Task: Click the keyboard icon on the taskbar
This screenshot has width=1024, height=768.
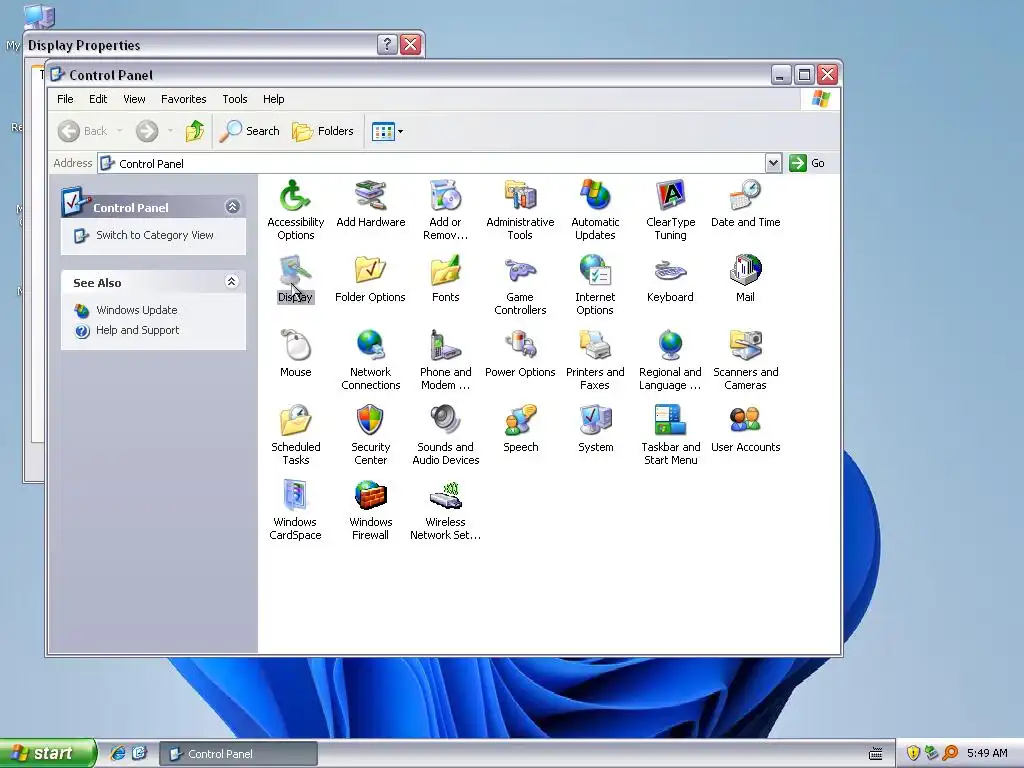Action: pos(876,754)
